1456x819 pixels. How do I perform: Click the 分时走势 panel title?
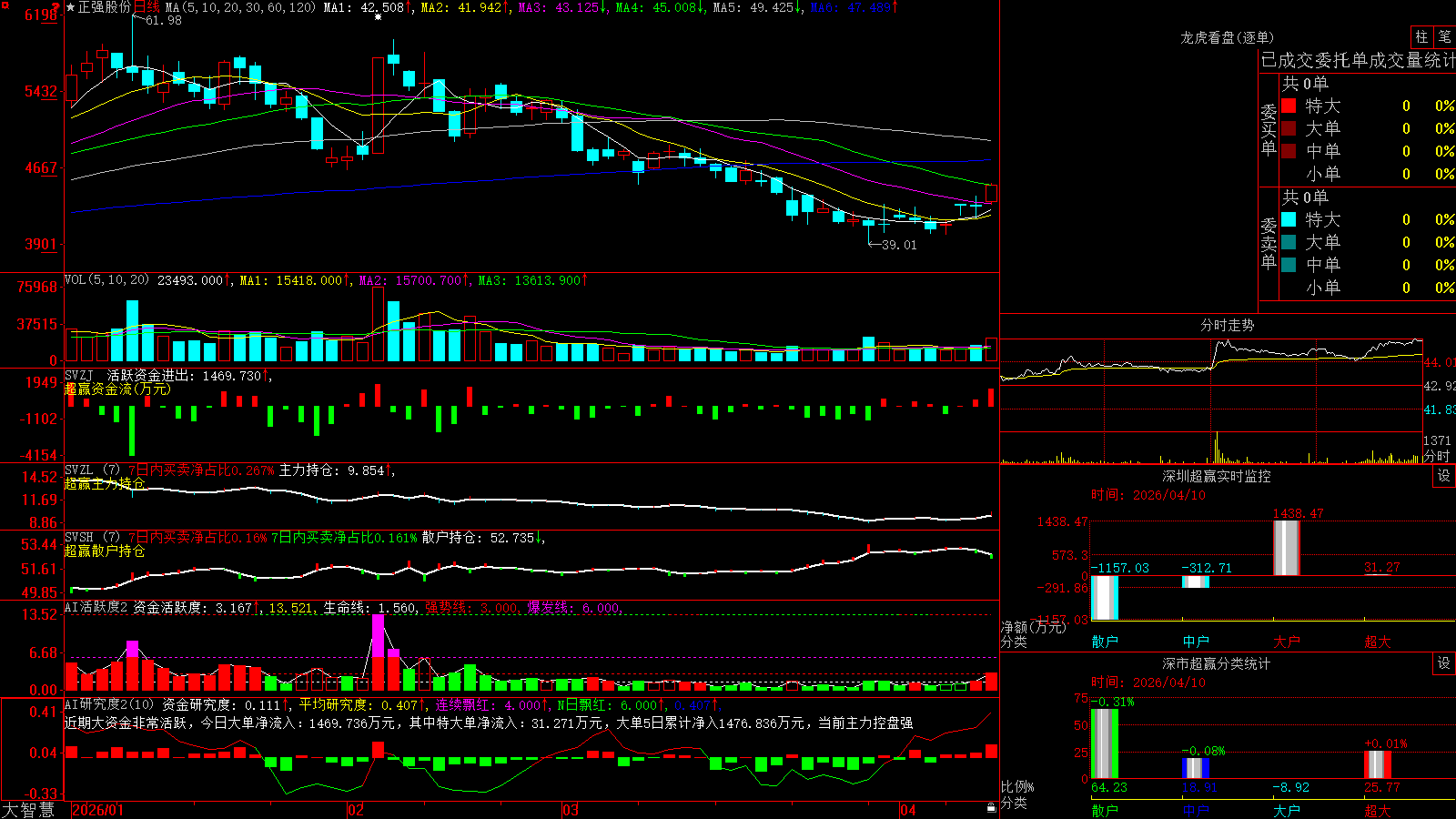pos(1227,325)
